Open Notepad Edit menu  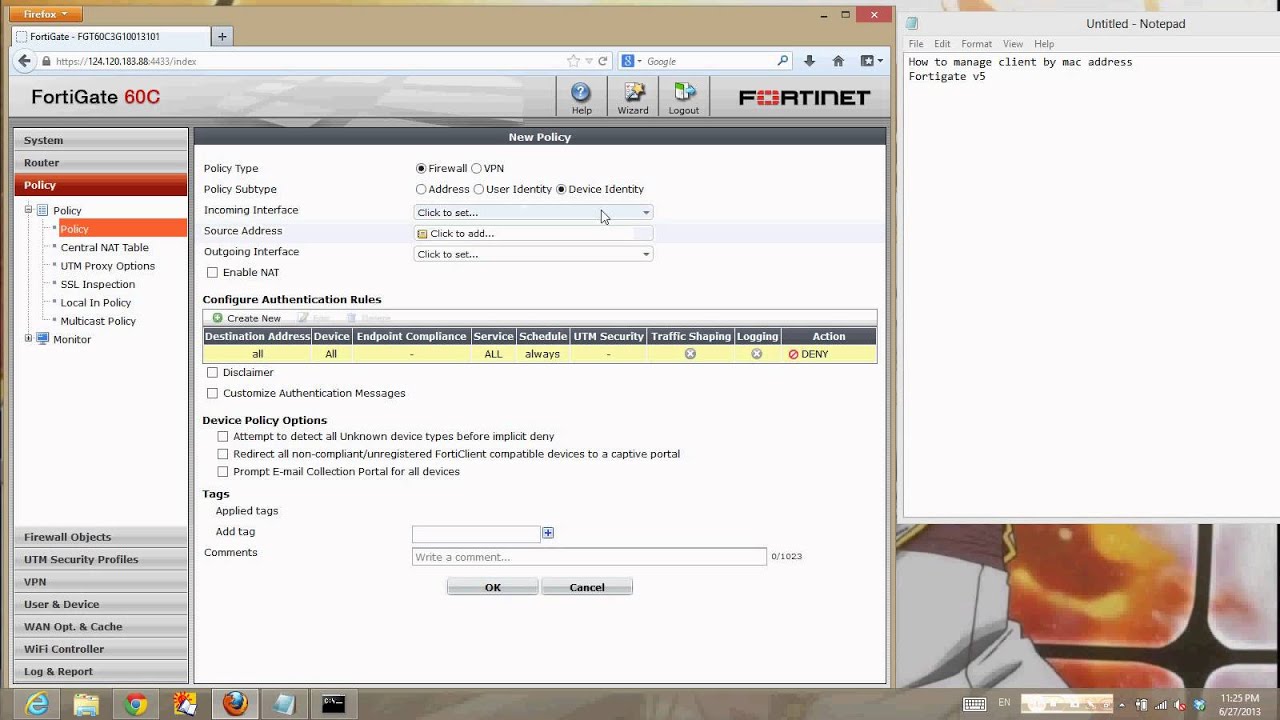(x=942, y=44)
